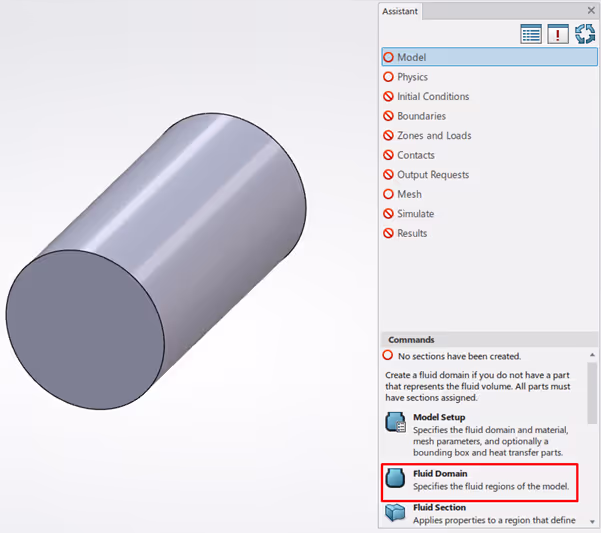Select the Initial Conditions step
Viewport: 601px width, 533px height.
pos(489,96)
